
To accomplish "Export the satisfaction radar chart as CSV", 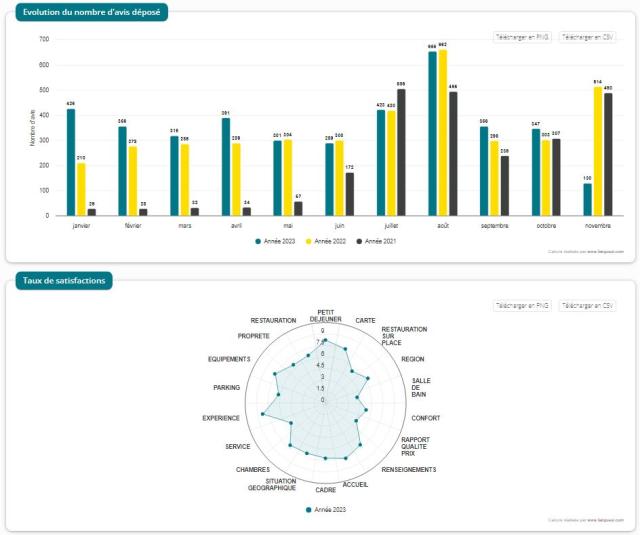I will coord(587,305).
